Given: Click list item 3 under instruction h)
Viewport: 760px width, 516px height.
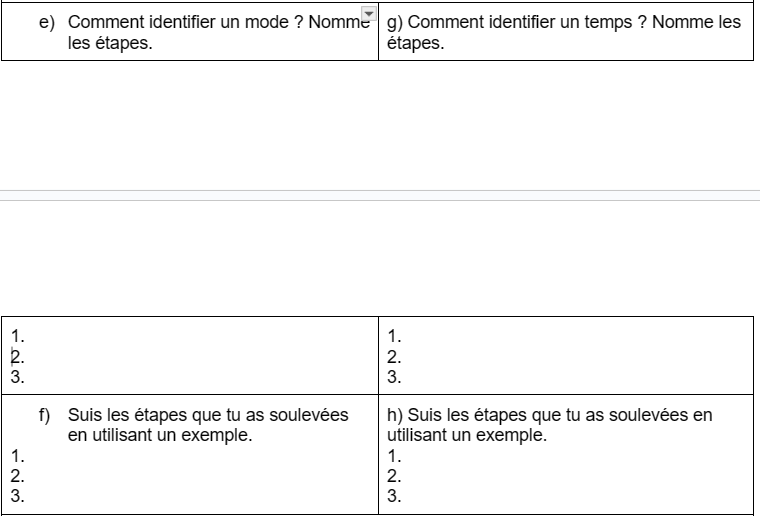Looking at the screenshot, I should [394, 495].
